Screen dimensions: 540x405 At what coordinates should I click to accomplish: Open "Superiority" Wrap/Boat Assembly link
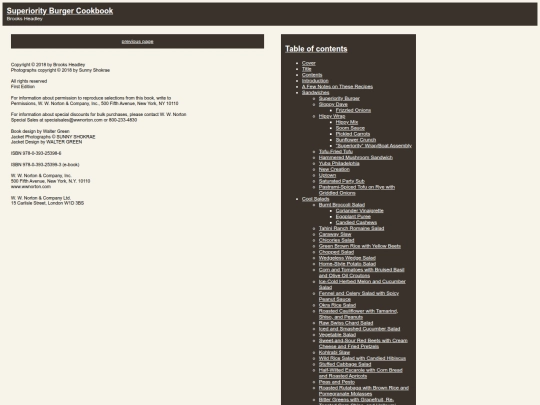pyautogui.click(x=374, y=145)
